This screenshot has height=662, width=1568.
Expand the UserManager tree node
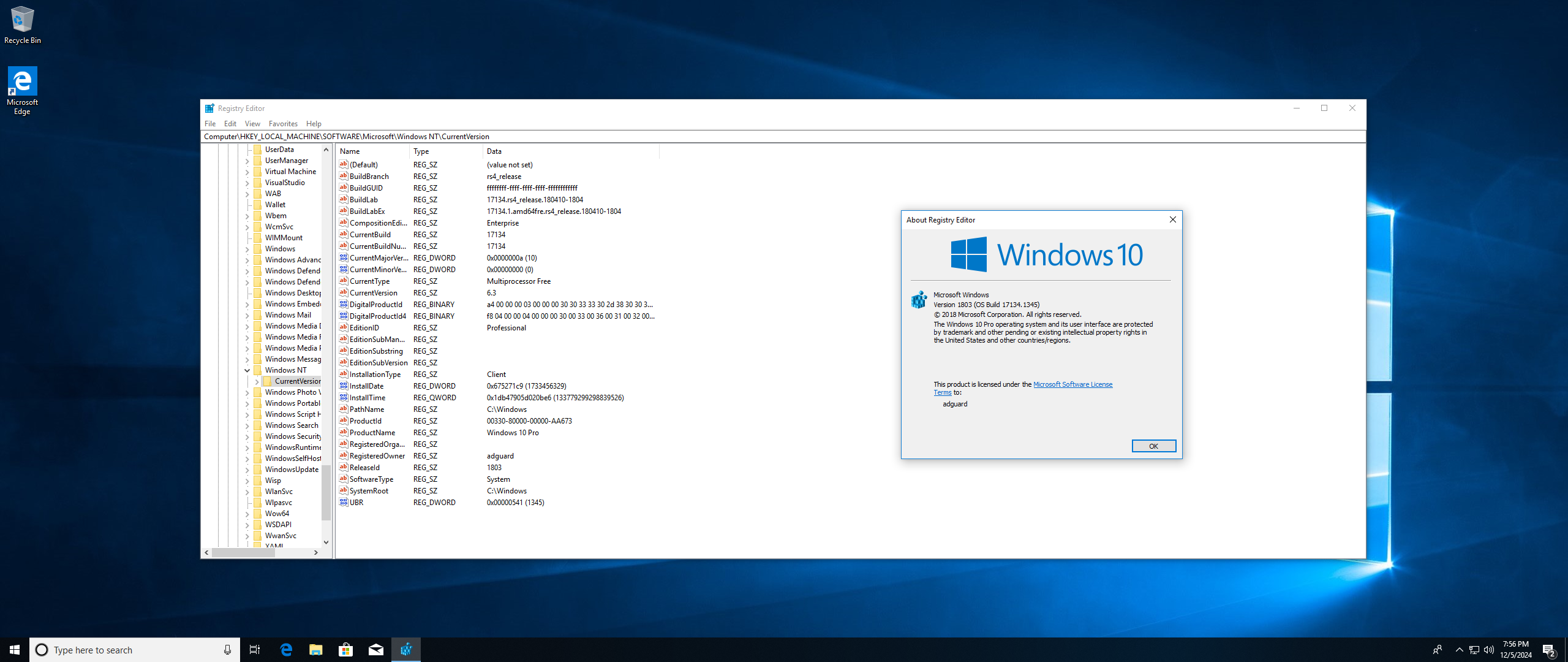[x=247, y=161]
